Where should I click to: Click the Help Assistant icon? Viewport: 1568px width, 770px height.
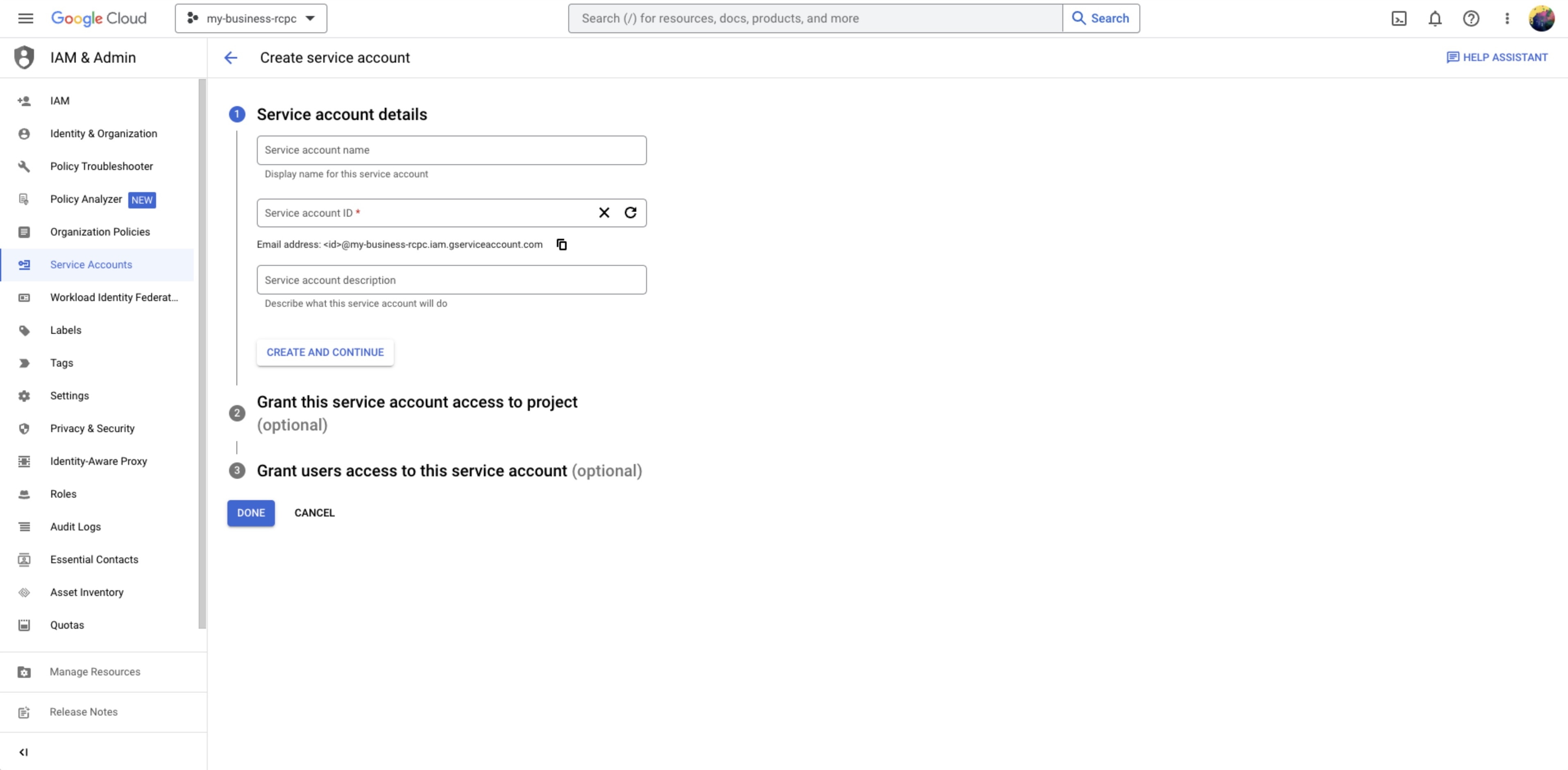click(1453, 57)
